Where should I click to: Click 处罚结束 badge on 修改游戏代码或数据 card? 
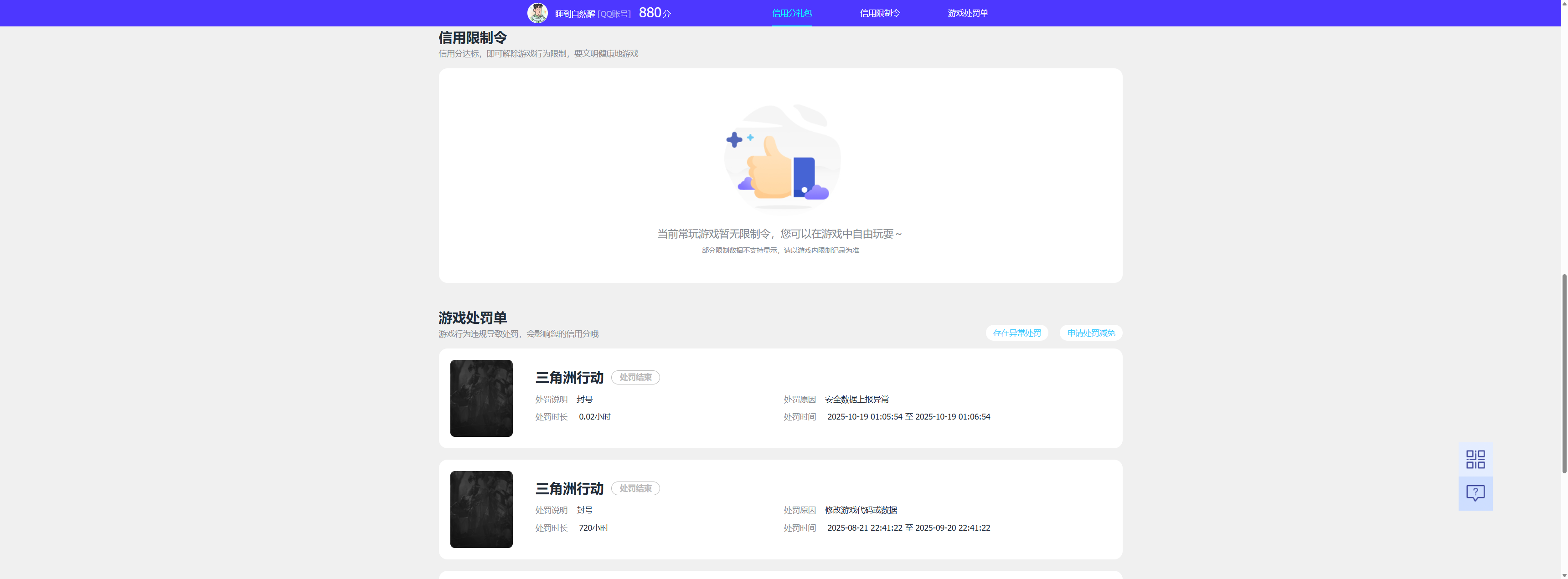tap(635, 488)
